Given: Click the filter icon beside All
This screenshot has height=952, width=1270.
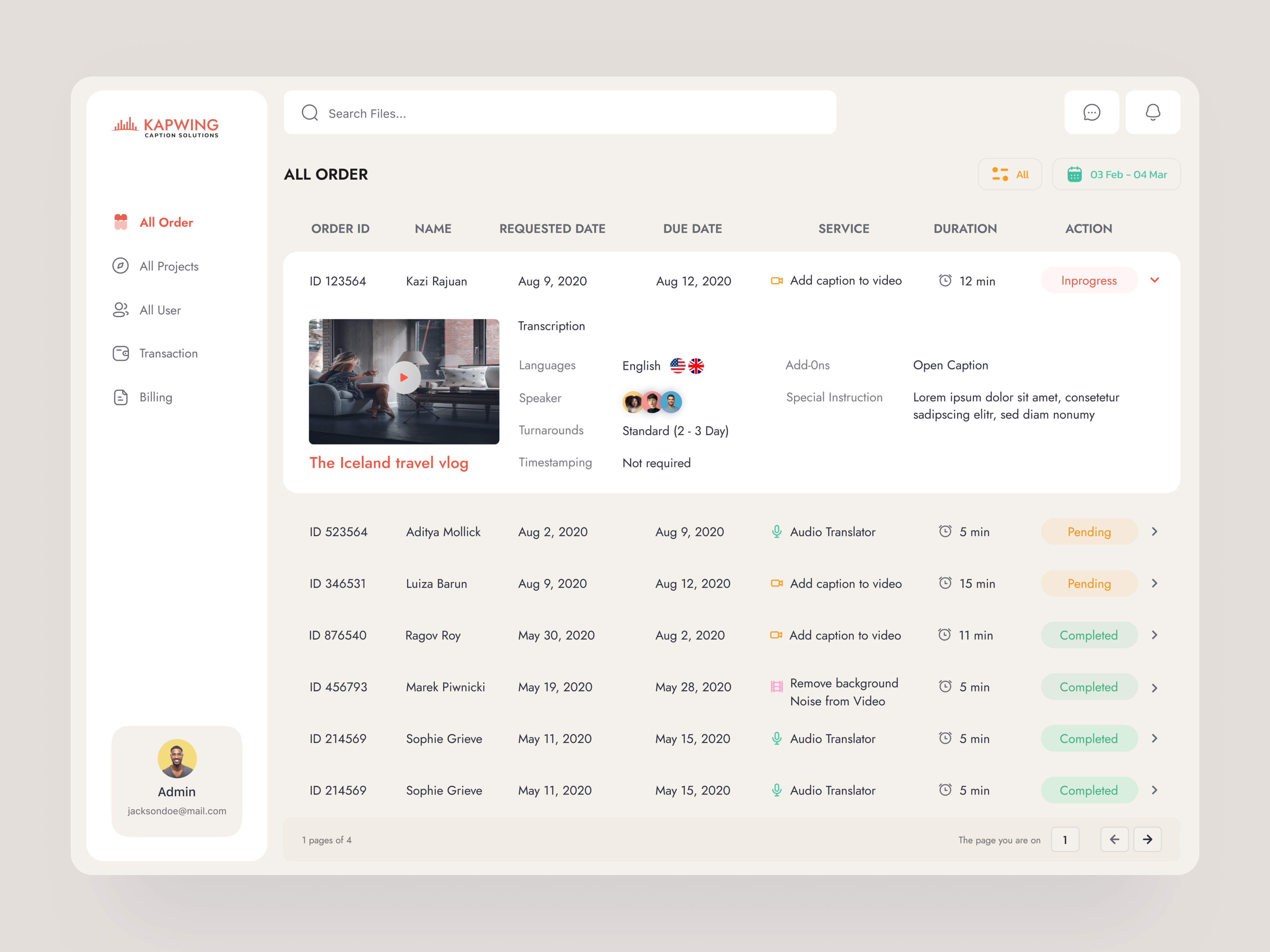Looking at the screenshot, I should (1000, 175).
